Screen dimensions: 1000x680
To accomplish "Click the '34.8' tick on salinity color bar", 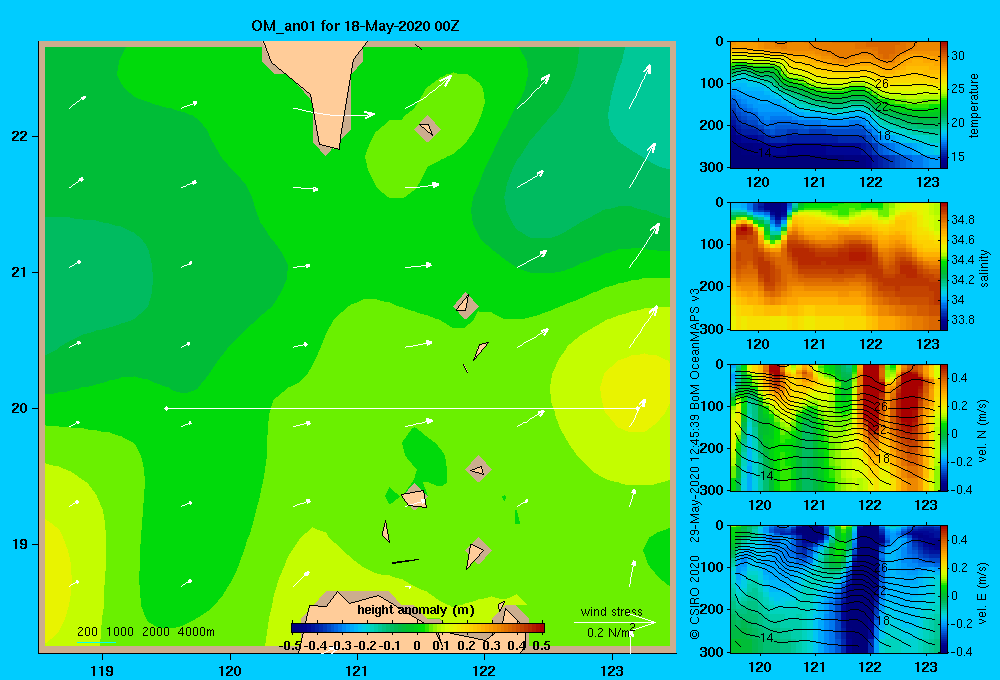I will tap(962, 220).
